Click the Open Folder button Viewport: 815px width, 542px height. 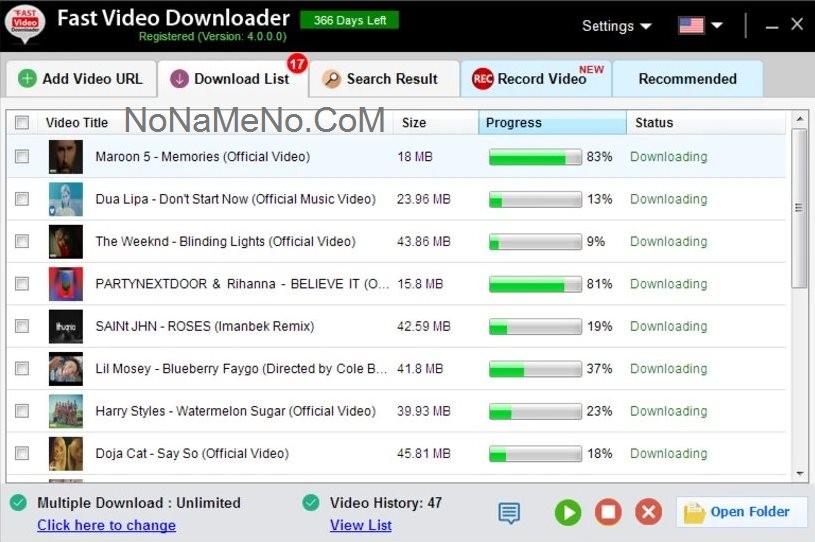pos(741,512)
